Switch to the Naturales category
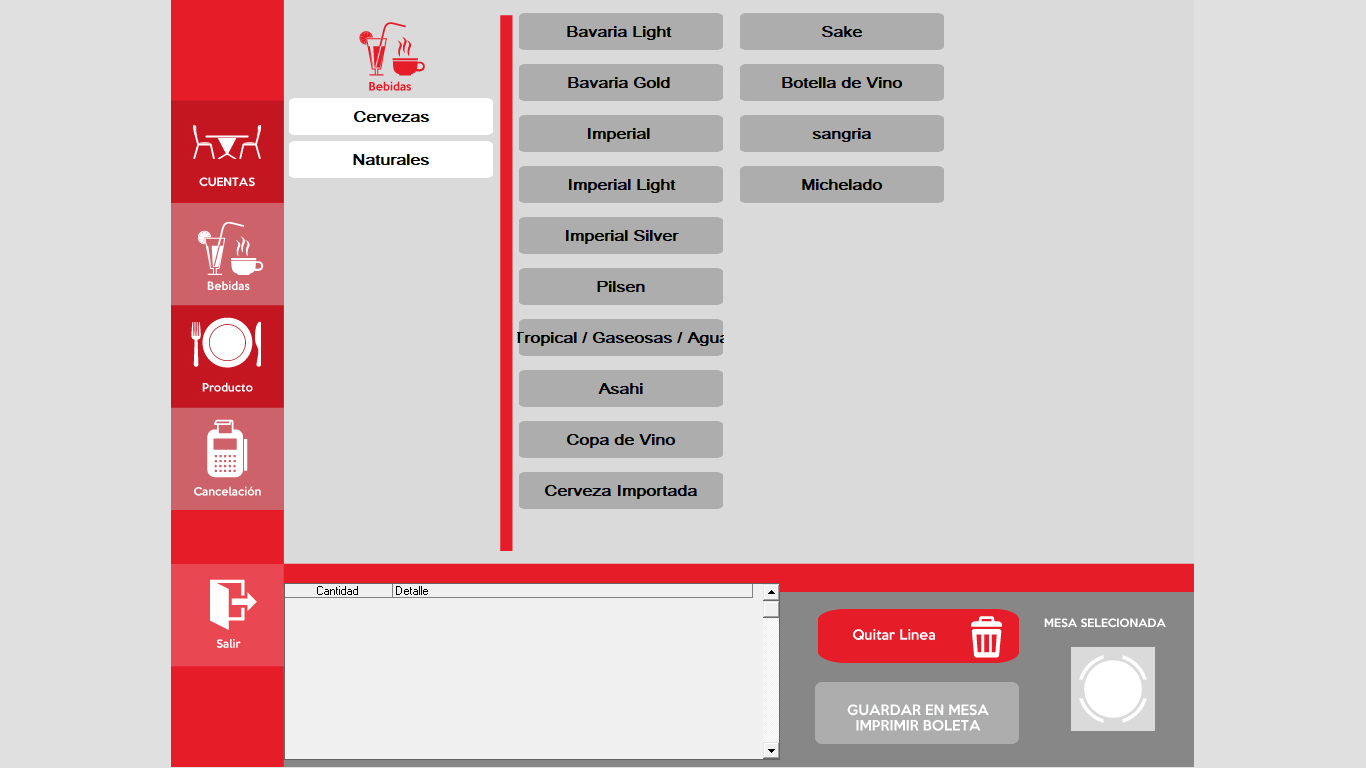This screenshot has width=1366, height=768. click(391, 160)
